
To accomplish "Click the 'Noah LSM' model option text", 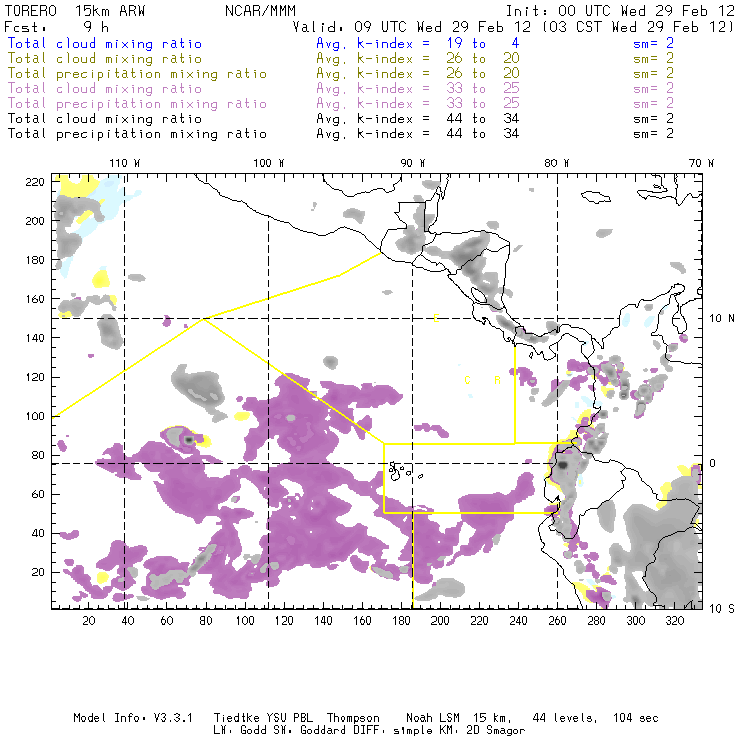I will tap(432, 718).
